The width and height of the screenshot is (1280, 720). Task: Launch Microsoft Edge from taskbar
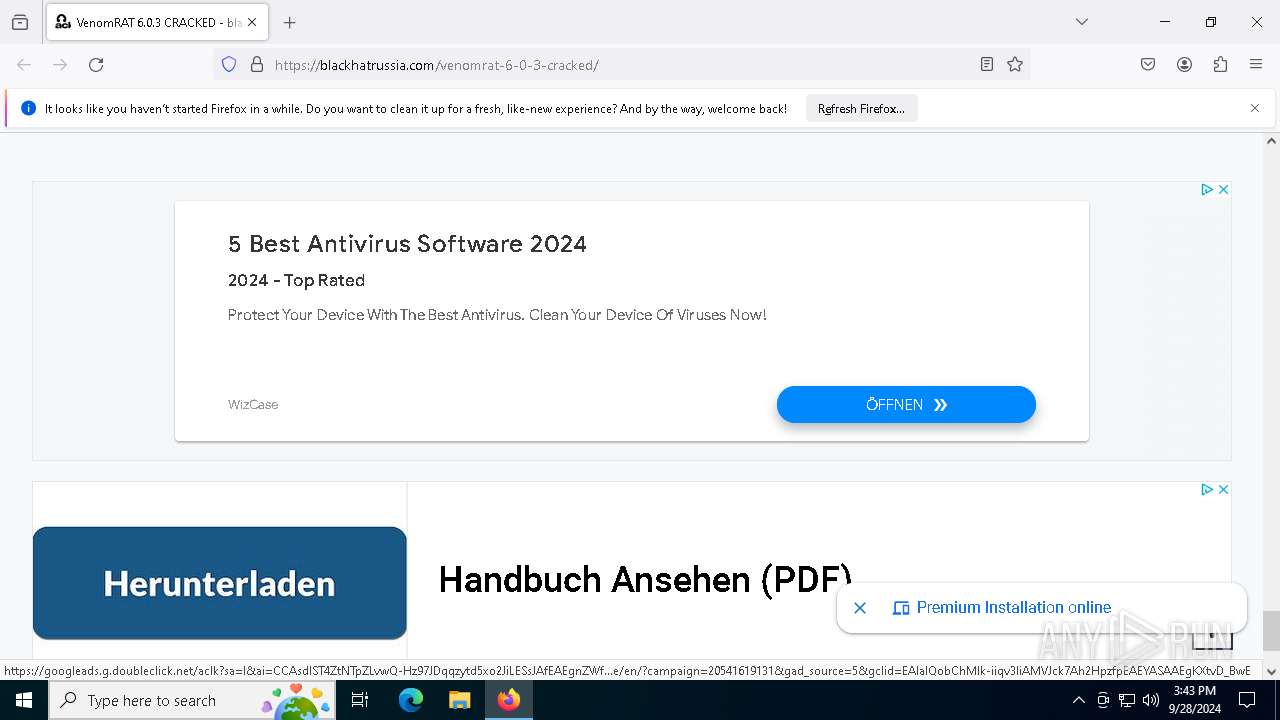(411, 700)
